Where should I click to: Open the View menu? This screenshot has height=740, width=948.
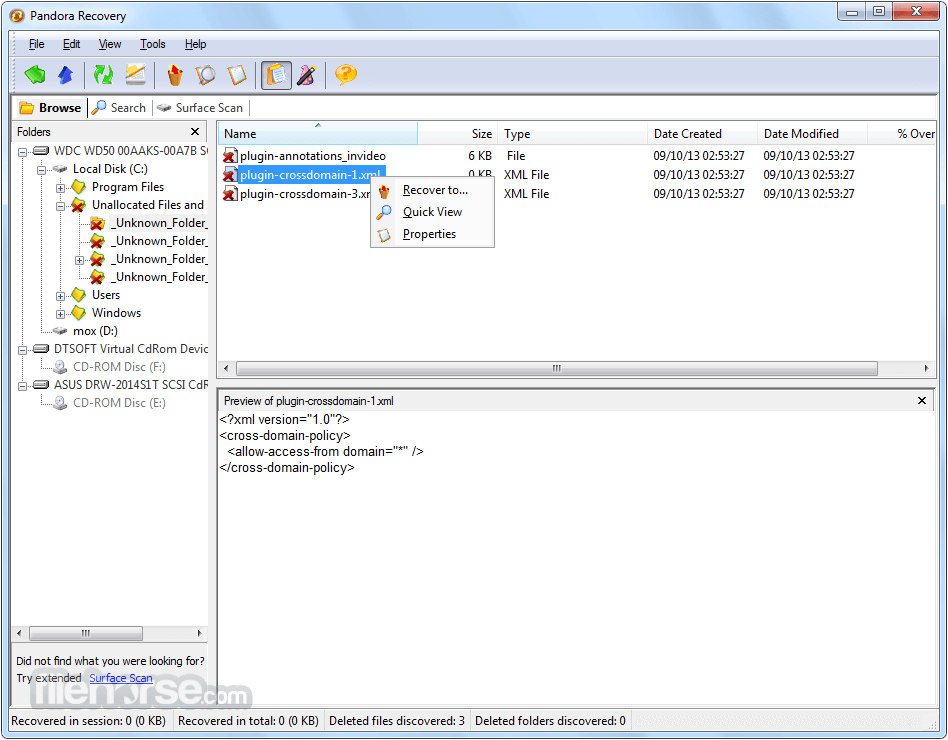click(110, 44)
